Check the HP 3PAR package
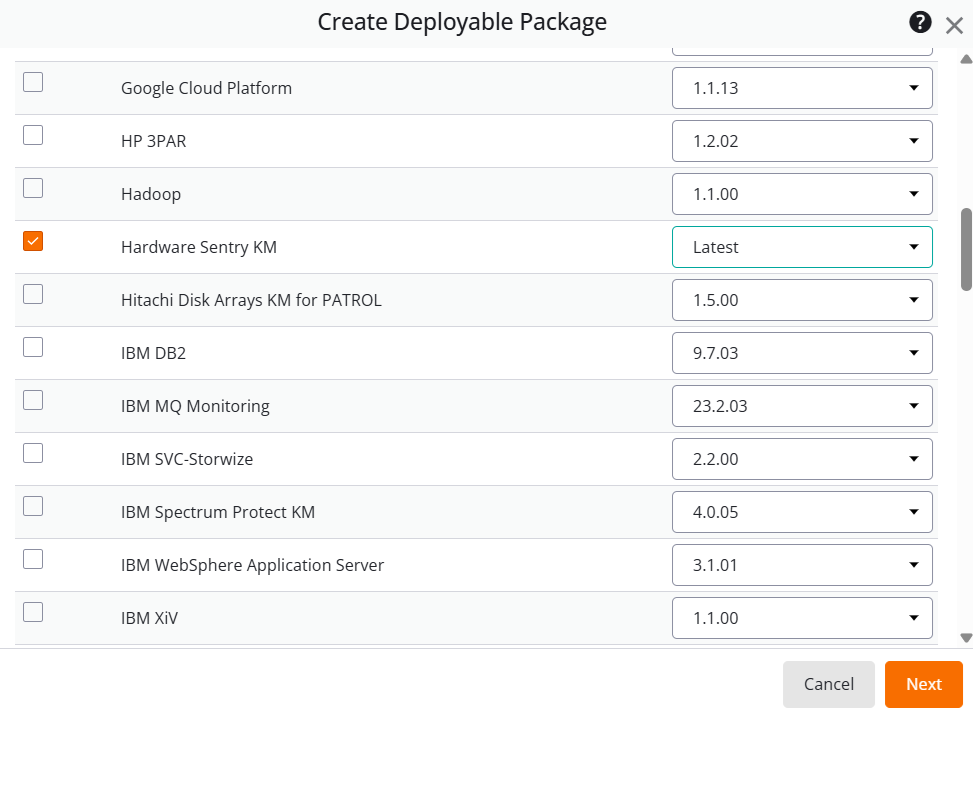This screenshot has height=797, width=977. (x=32, y=135)
